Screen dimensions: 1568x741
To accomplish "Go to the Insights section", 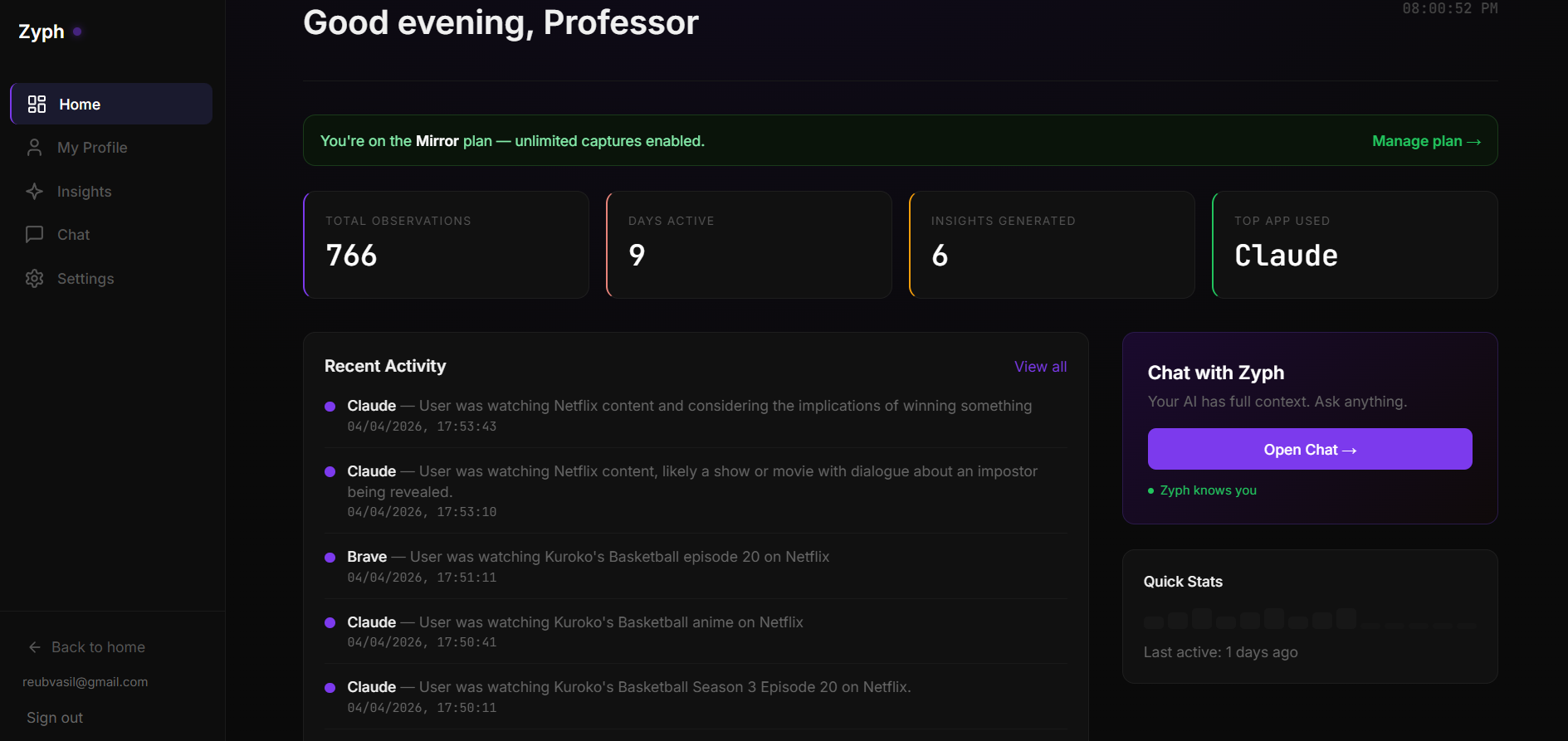I will click(x=111, y=192).
